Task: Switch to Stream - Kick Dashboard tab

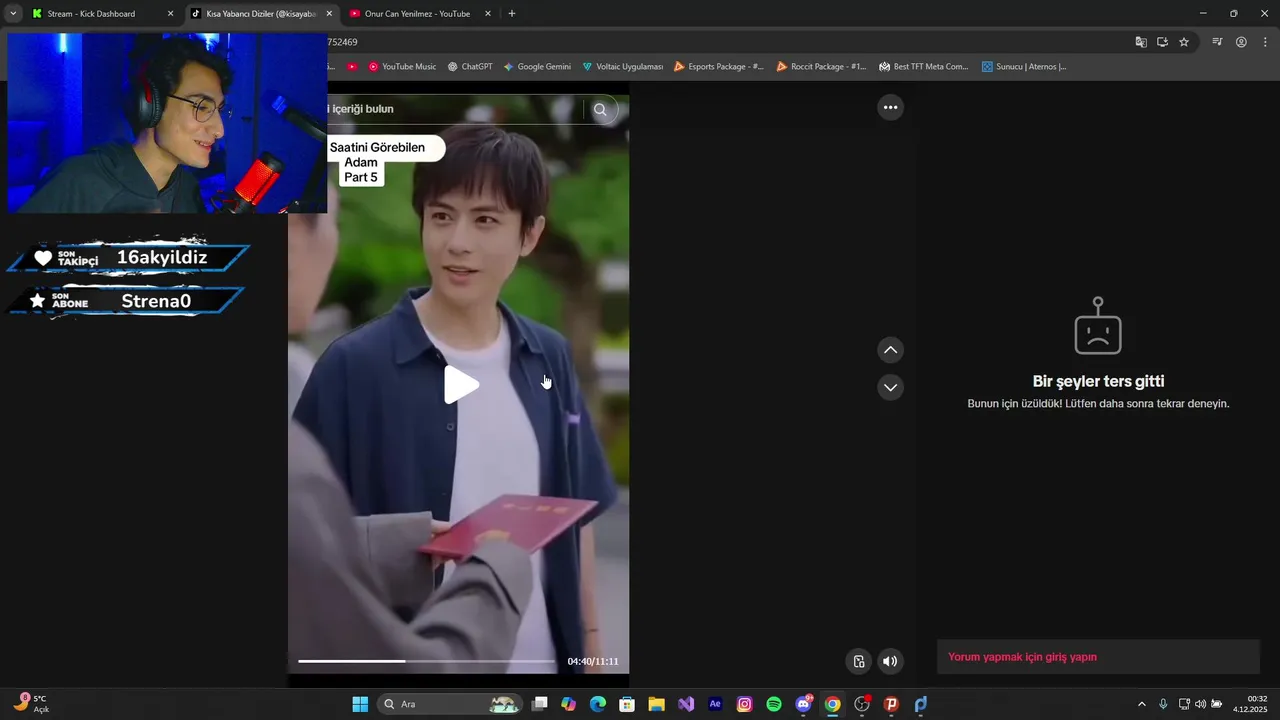Action: click(x=92, y=14)
